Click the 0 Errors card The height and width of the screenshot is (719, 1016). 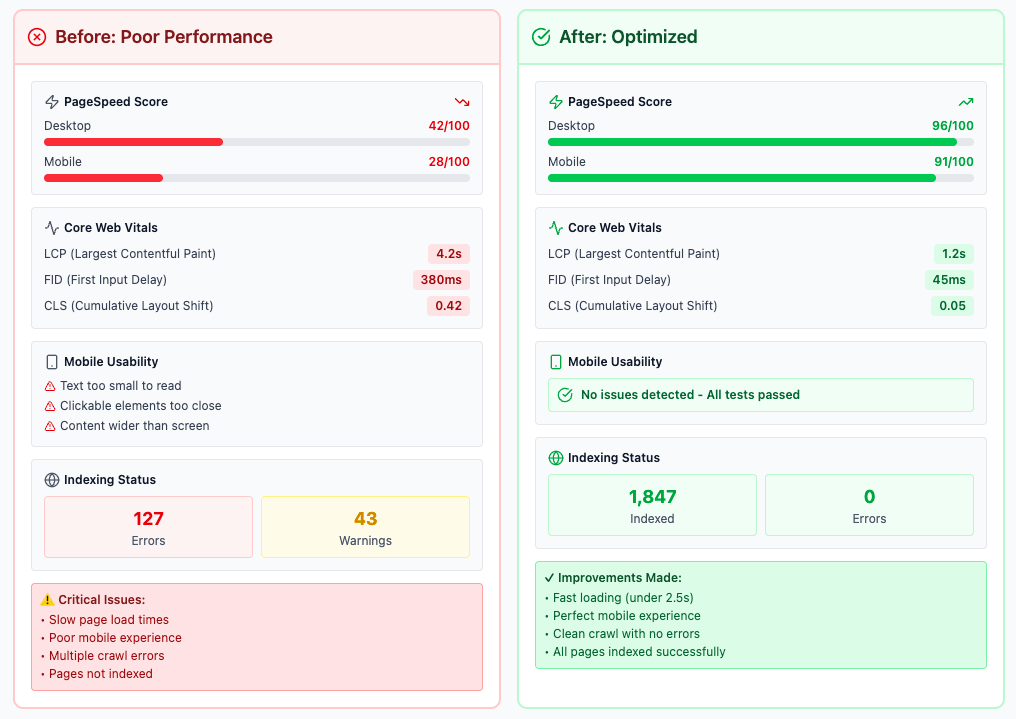(x=870, y=505)
